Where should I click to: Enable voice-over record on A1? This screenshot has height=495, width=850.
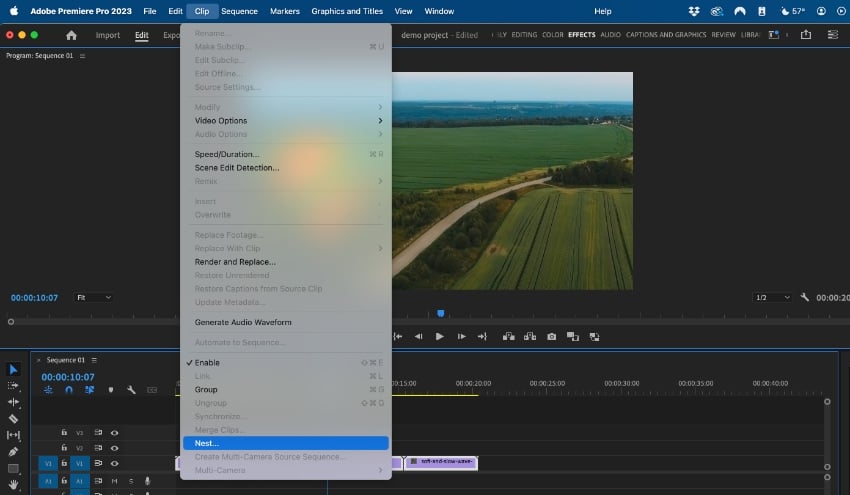[x=147, y=481]
